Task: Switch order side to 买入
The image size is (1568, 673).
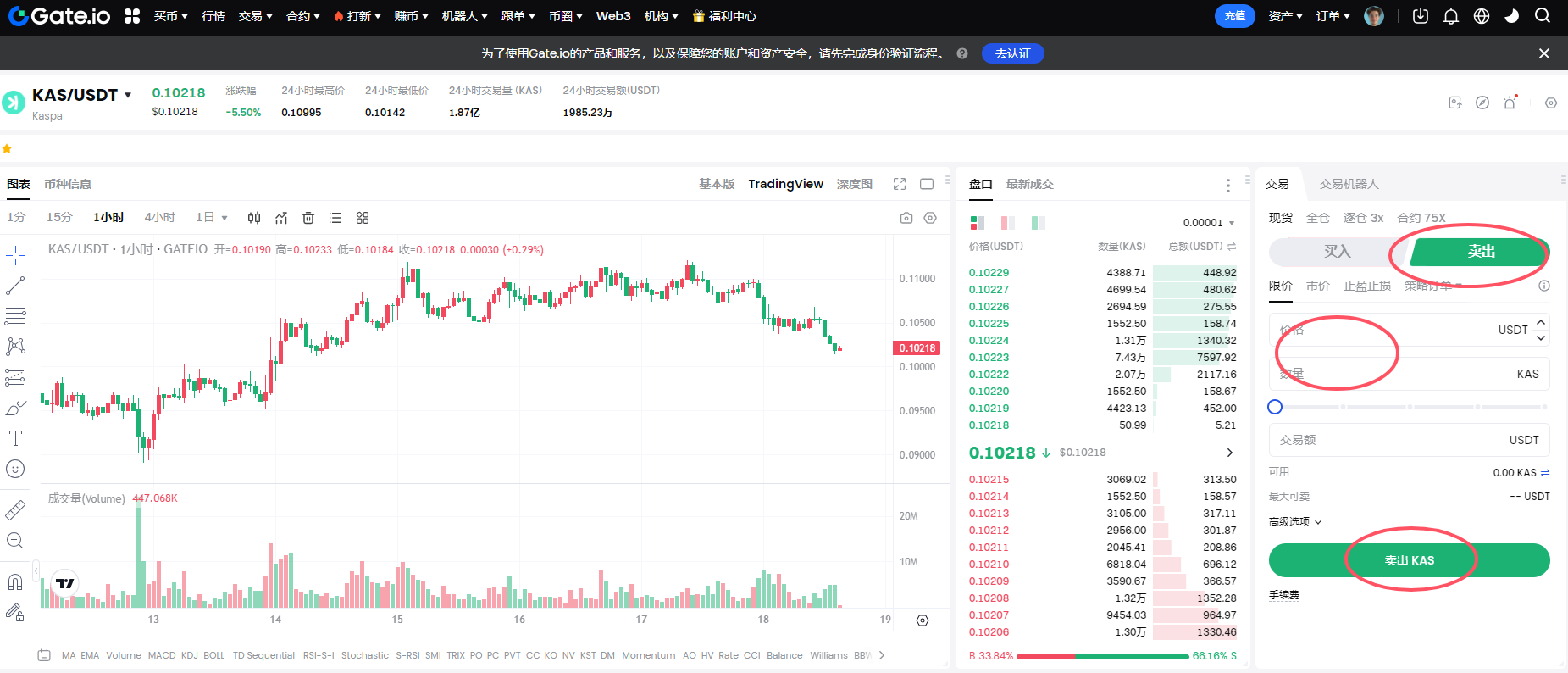Action: 1338,252
